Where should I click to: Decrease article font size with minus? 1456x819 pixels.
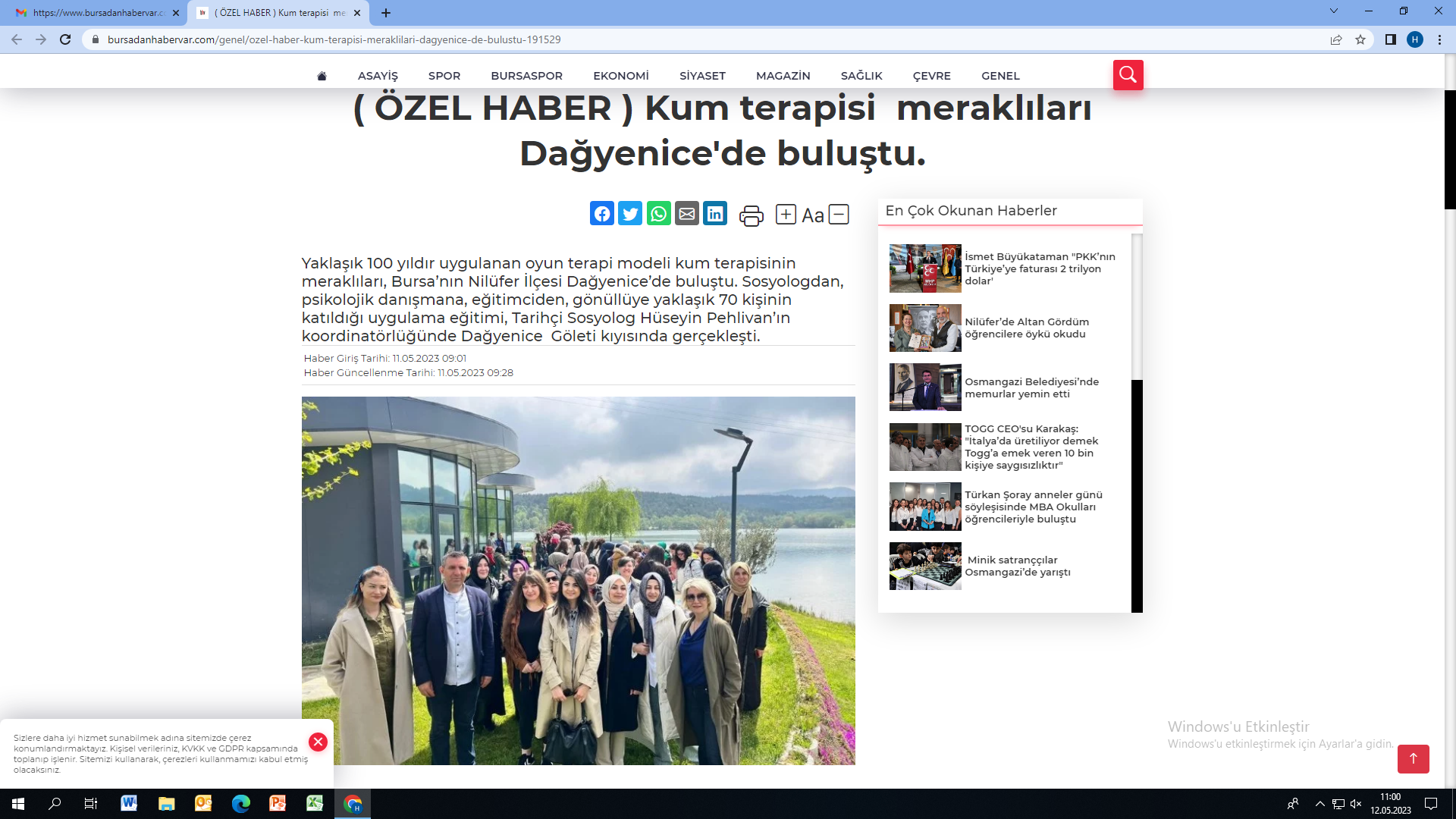839,215
